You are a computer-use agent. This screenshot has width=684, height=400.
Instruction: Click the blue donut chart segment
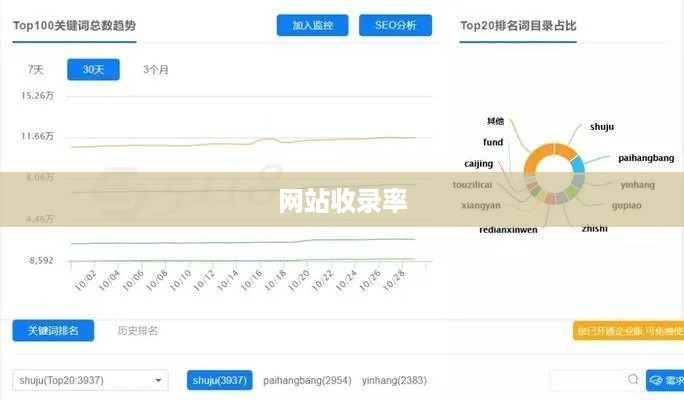578,164
